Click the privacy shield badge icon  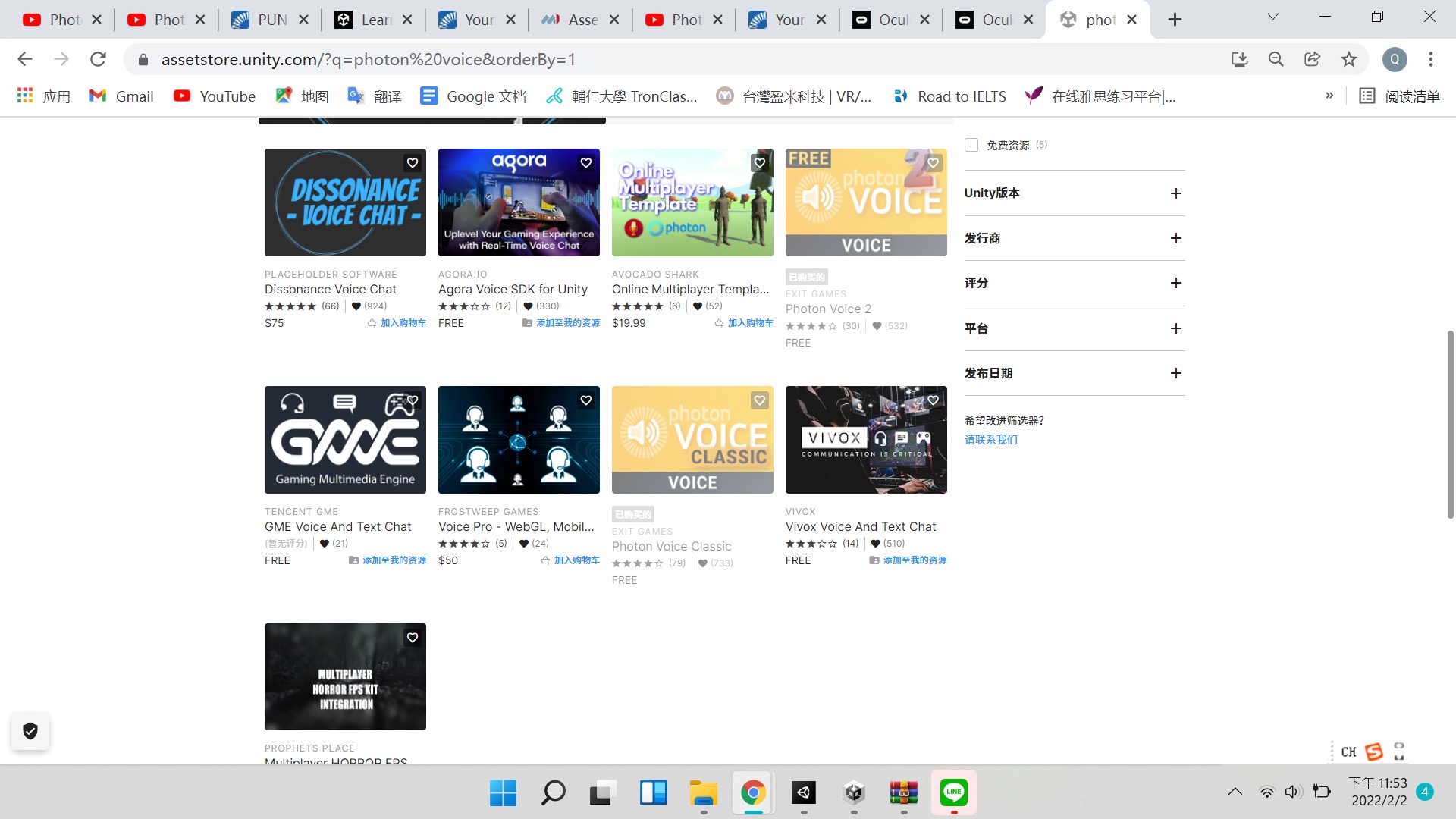(30, 731)
